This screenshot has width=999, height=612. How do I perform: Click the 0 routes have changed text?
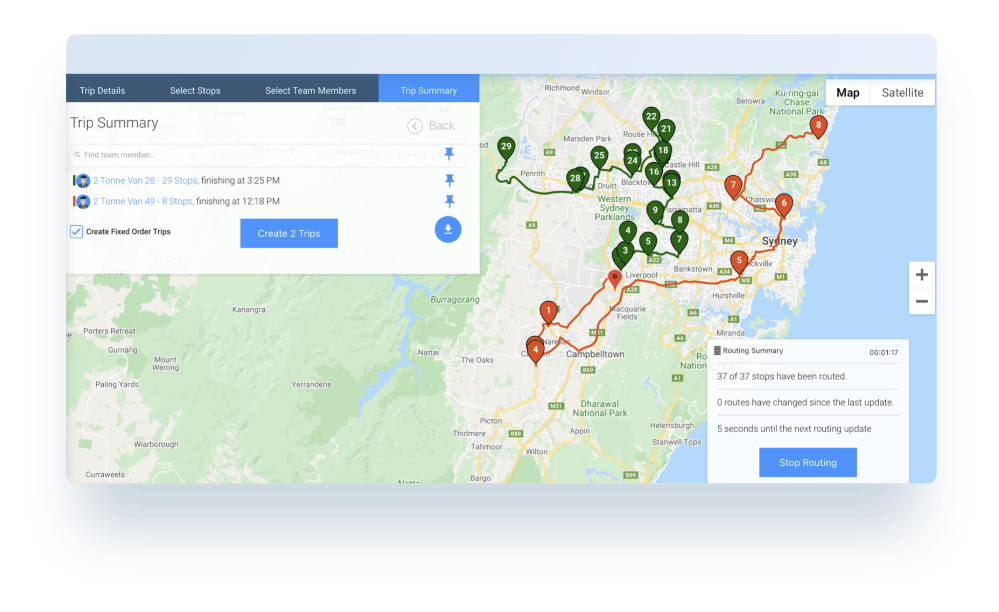(x=805, y=402)
